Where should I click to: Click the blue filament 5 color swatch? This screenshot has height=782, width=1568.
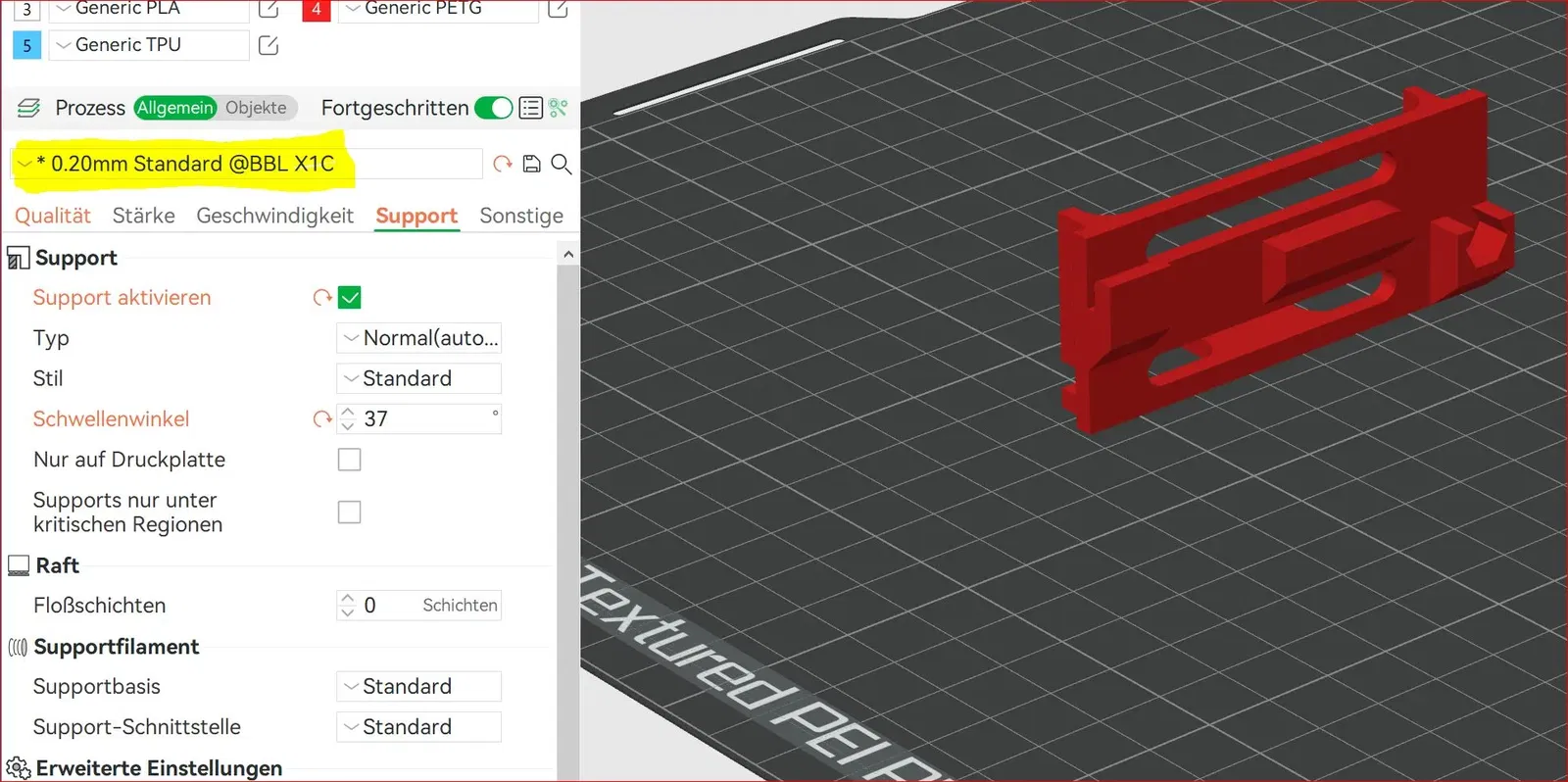26,45
